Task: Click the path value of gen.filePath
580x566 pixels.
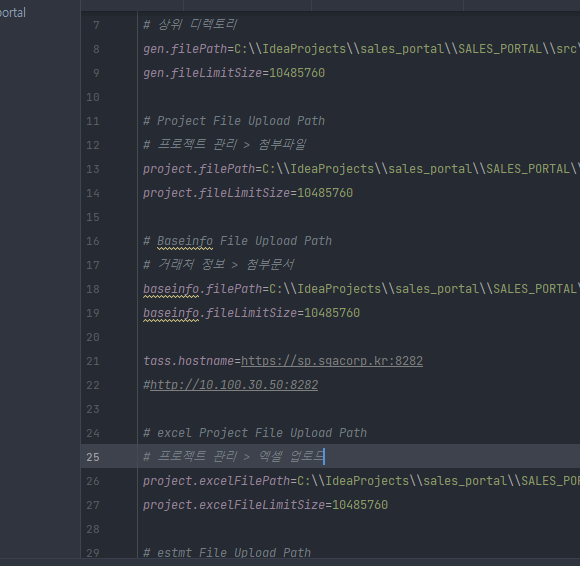Action: click(x=407, y=49)
